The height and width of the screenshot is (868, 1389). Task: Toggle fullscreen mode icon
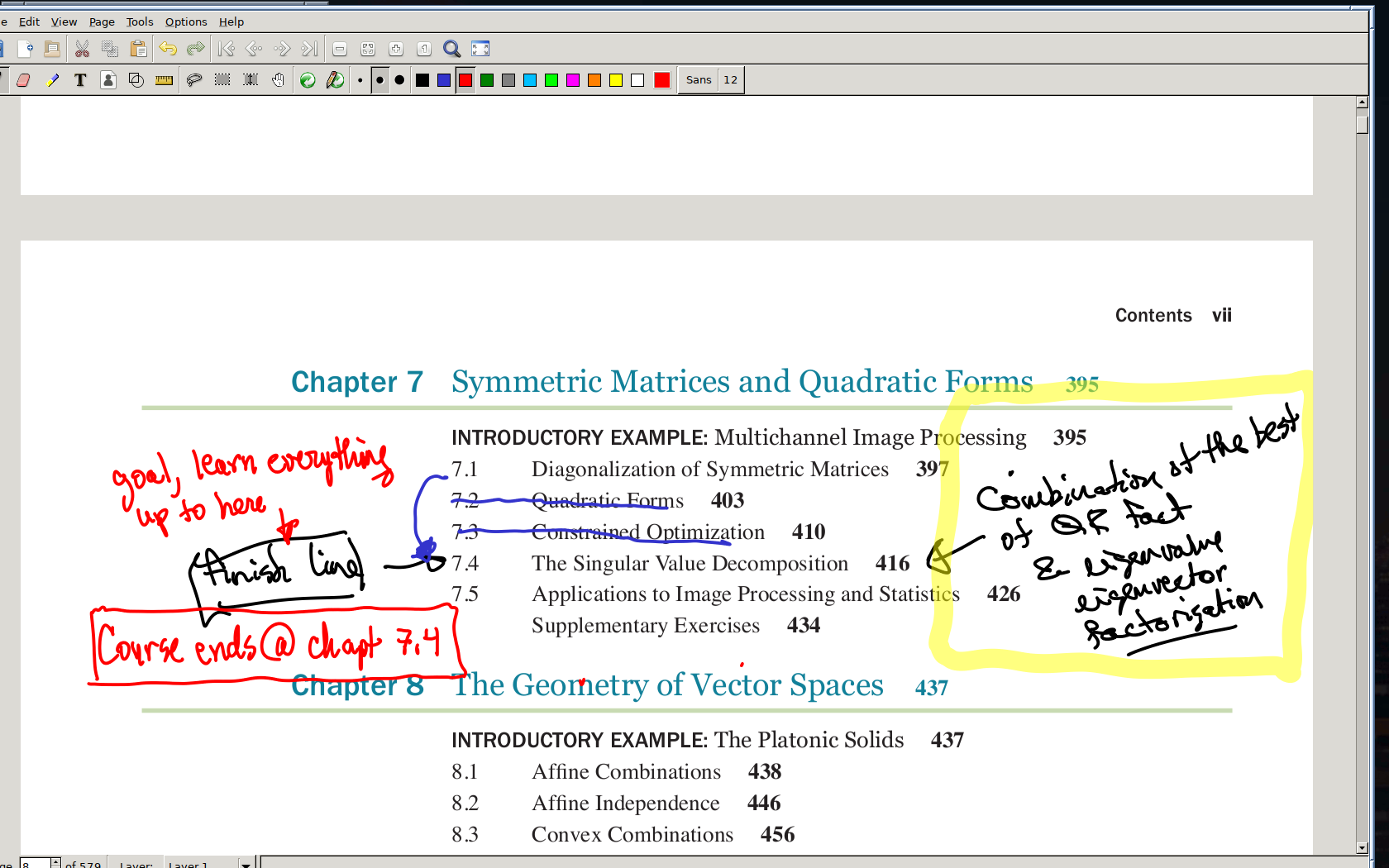(480, 49)
